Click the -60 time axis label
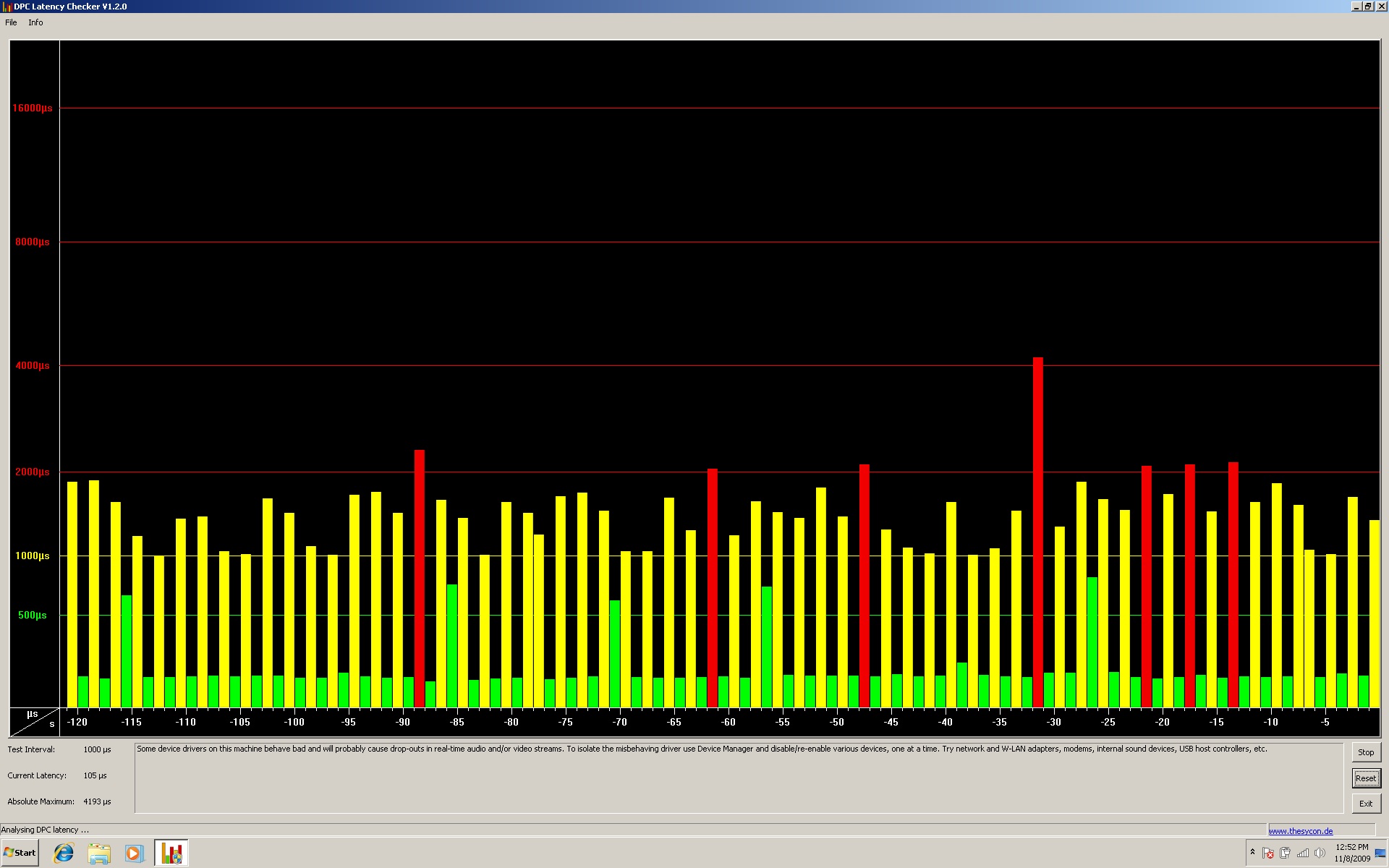The height and width of the screenshot is (868, 1389). coord(728,722)
